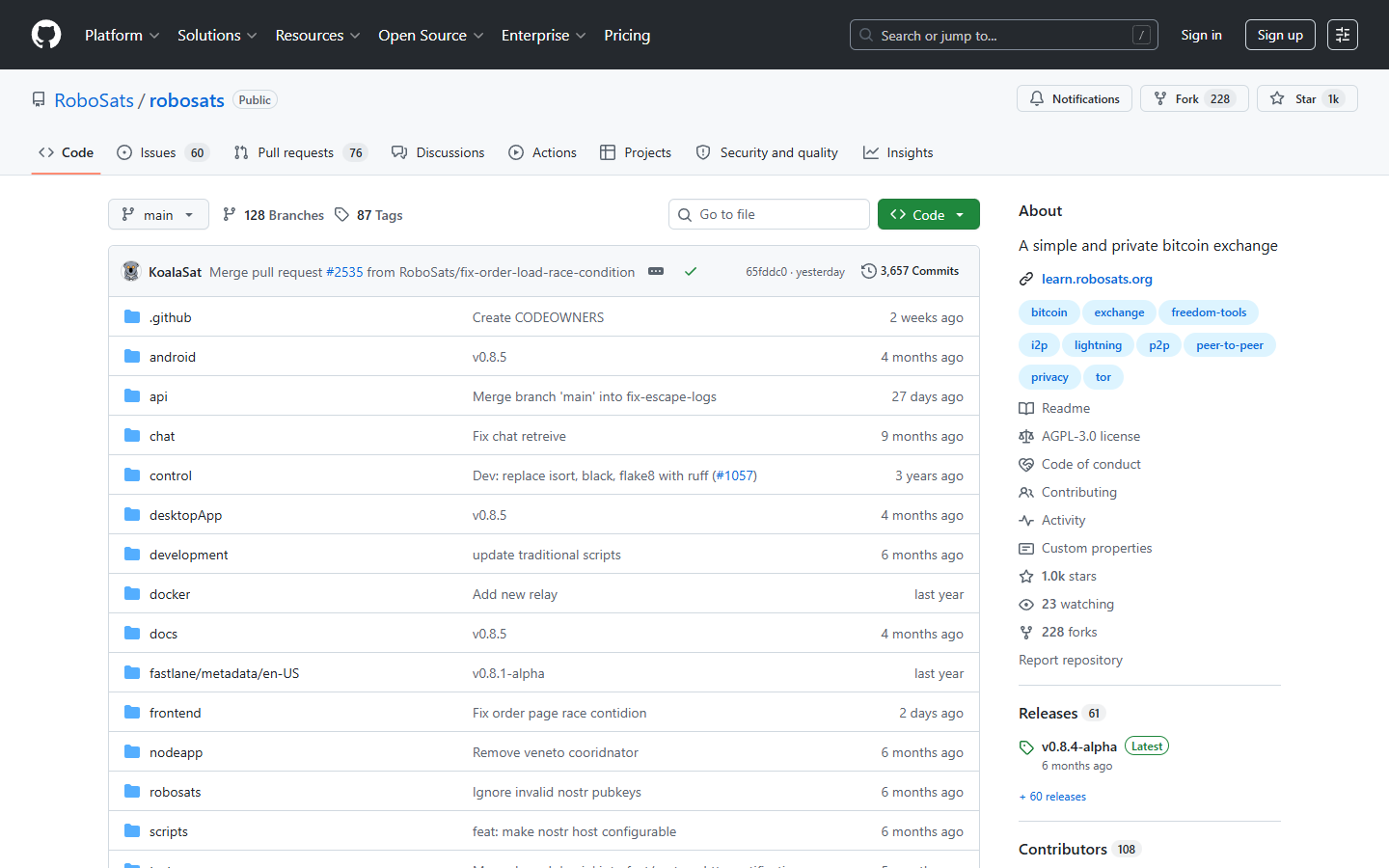Image resolution: width=1389 pixels, height=868 pixels.
Task: Open the Pricing link
Action: [627, 35]
